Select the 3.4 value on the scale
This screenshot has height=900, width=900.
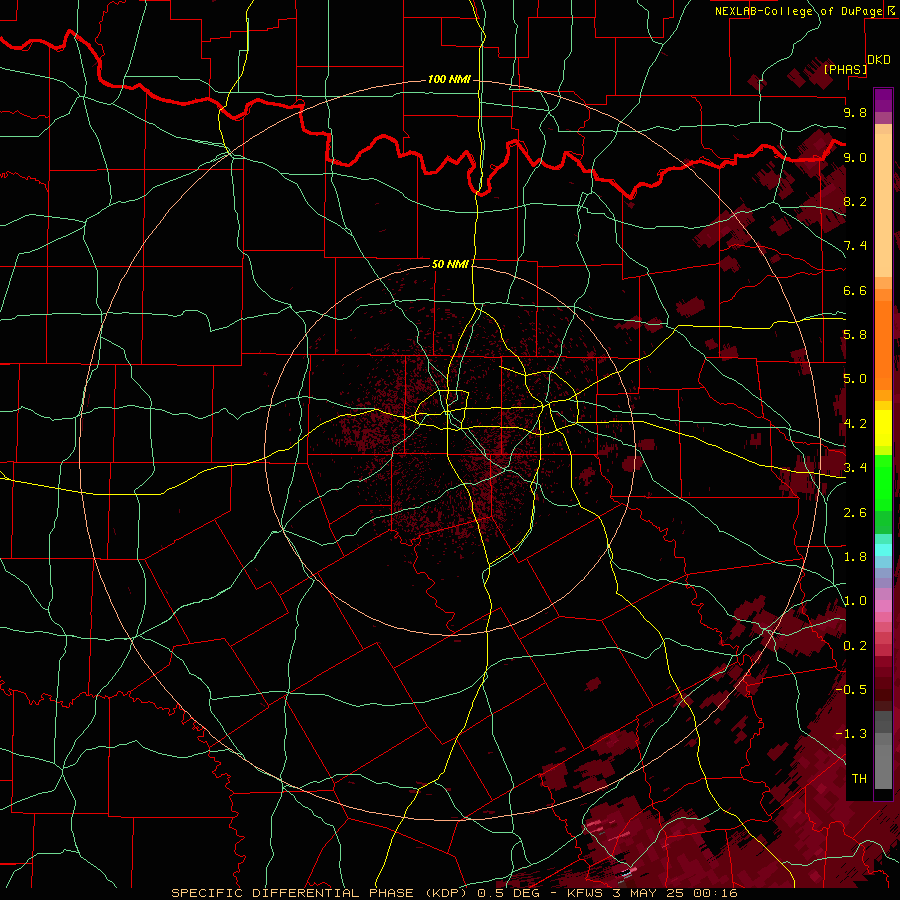(x=855, y=468)
